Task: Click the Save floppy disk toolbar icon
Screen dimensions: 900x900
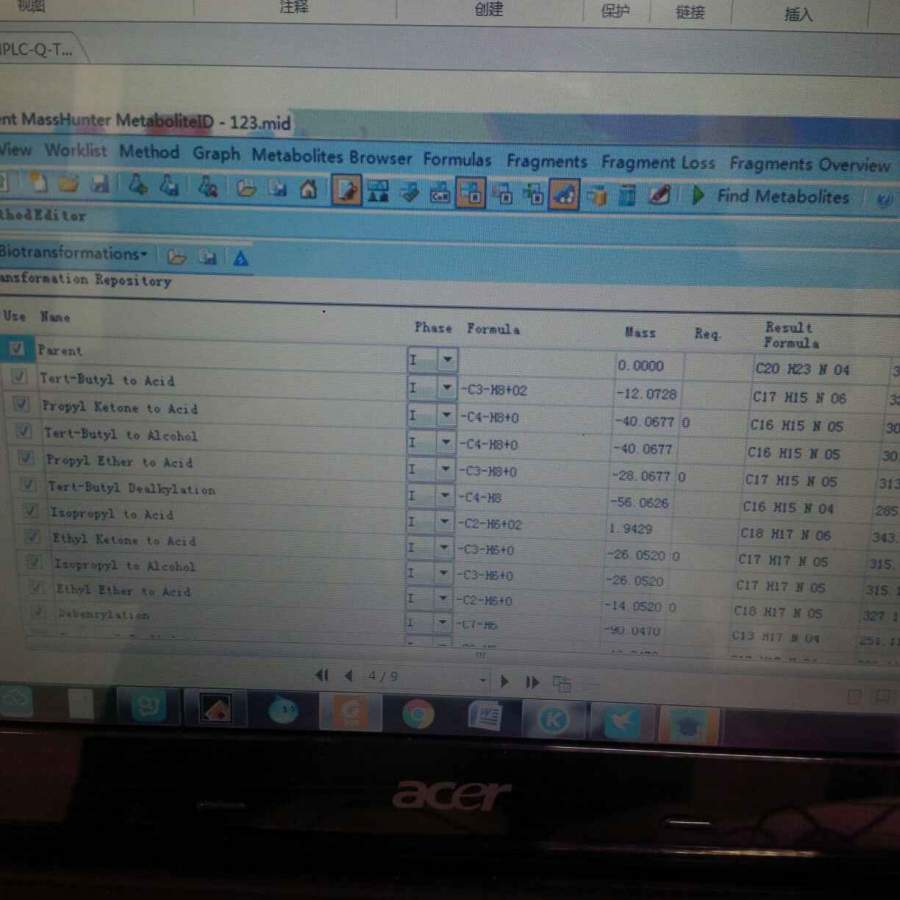Action: click(x=99, y=184)
